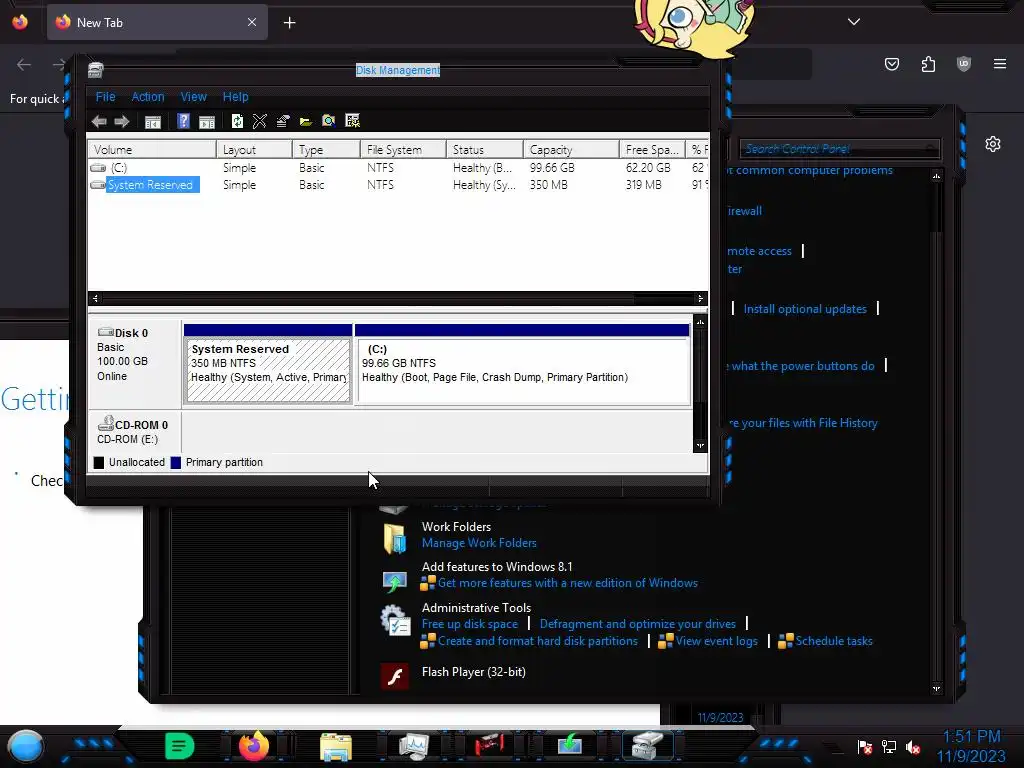Close the New Tab tab
Screen dimensions: 1024x768
252,22
